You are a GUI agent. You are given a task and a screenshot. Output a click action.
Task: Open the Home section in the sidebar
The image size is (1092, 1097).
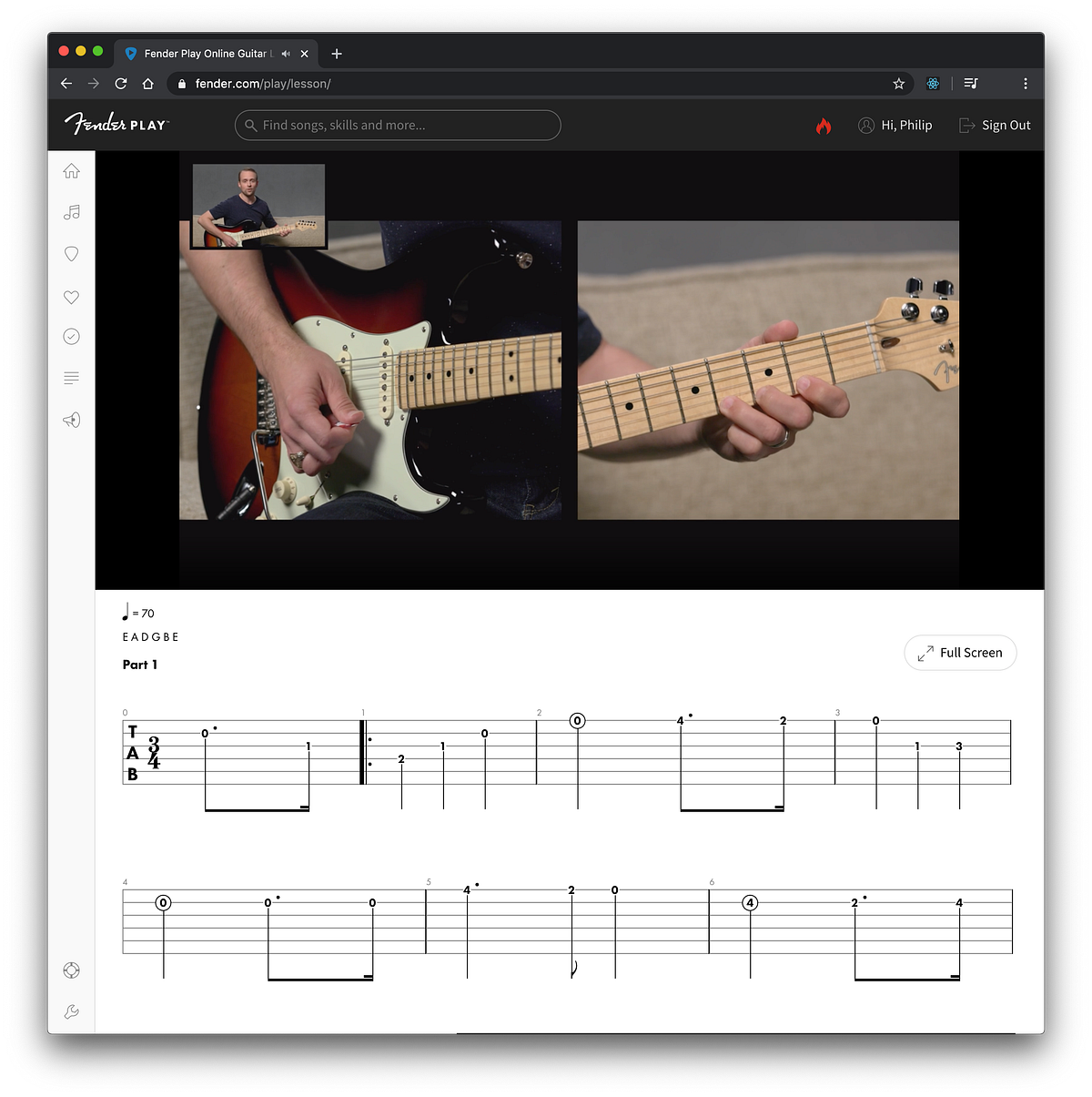[71, 170]
